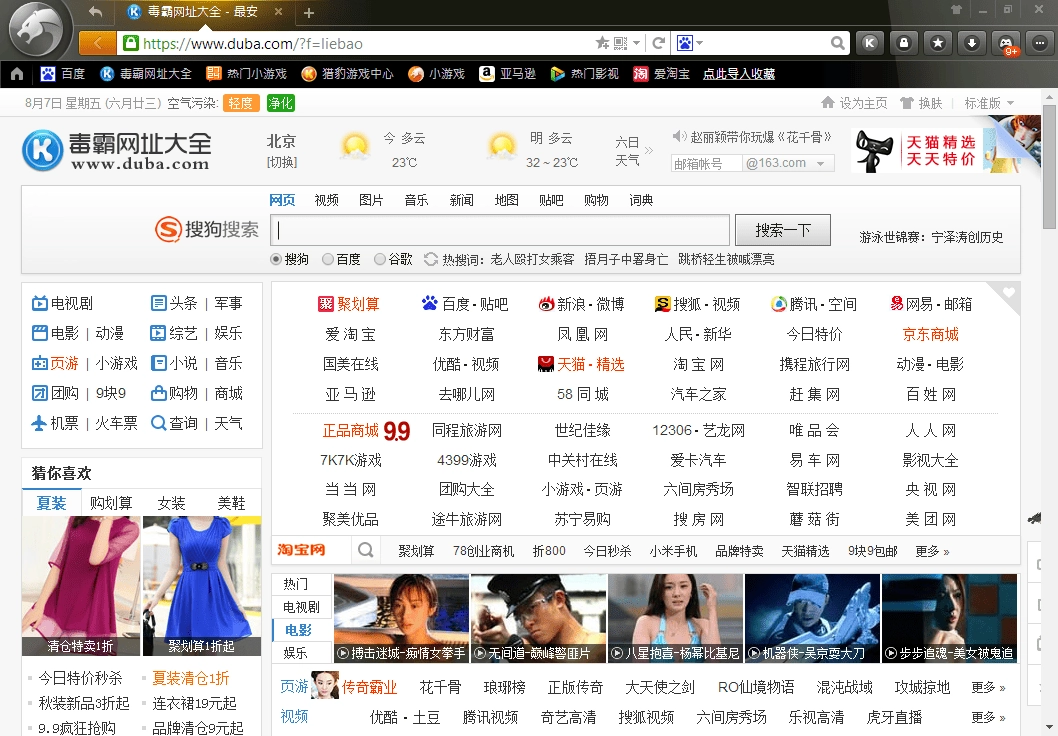Click the 轻度 orange pollution badge

tap(241, 103)
